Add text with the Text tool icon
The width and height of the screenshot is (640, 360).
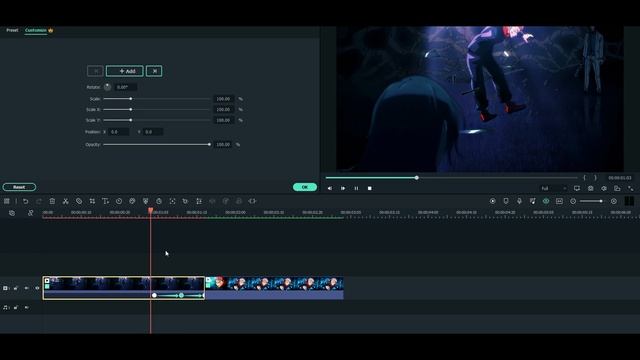tap(105, 201)
